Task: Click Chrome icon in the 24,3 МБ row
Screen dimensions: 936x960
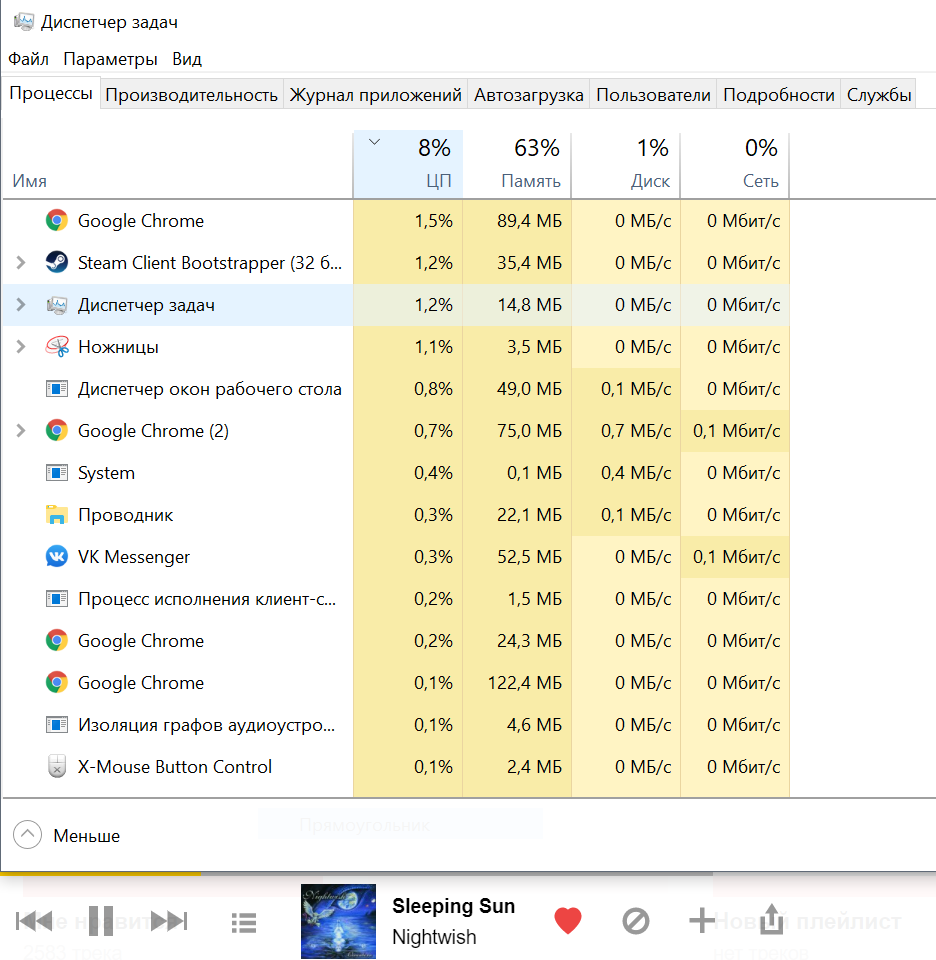Action: pyautogui.click(x=56, y=640)
